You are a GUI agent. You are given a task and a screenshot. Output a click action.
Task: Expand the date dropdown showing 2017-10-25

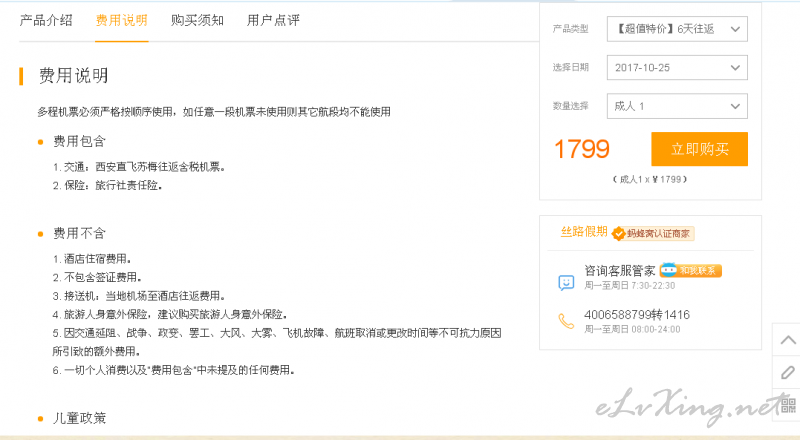point(677,67)
